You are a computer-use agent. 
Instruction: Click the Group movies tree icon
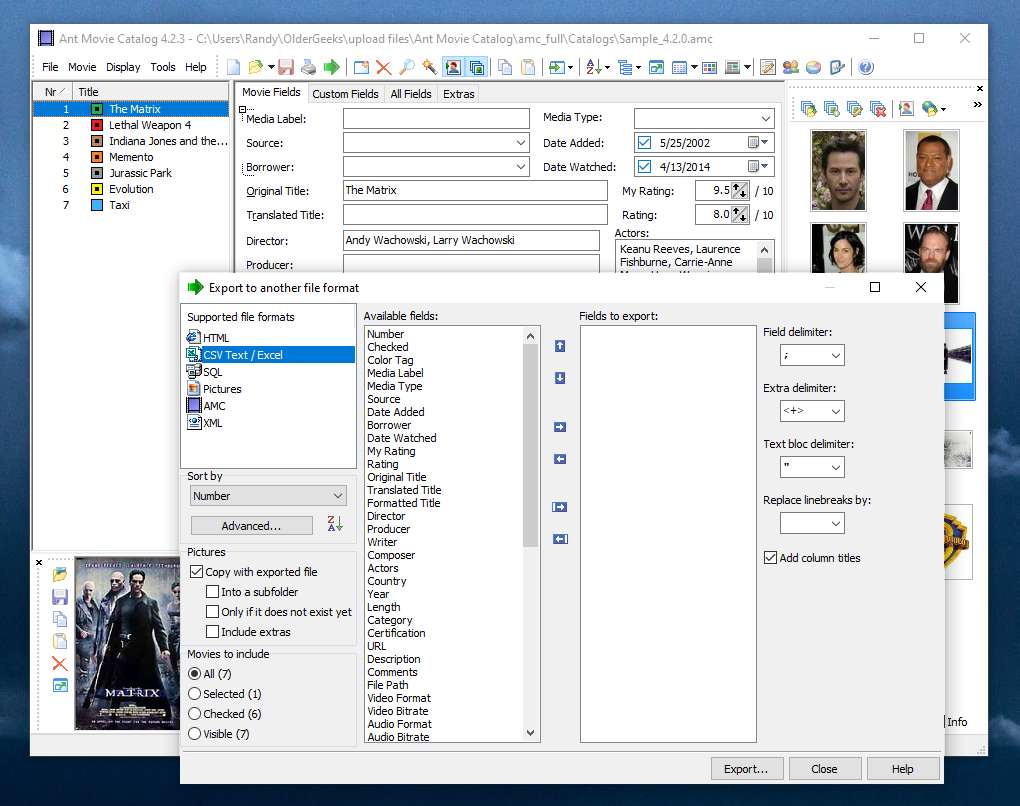(x=625, y=67)
